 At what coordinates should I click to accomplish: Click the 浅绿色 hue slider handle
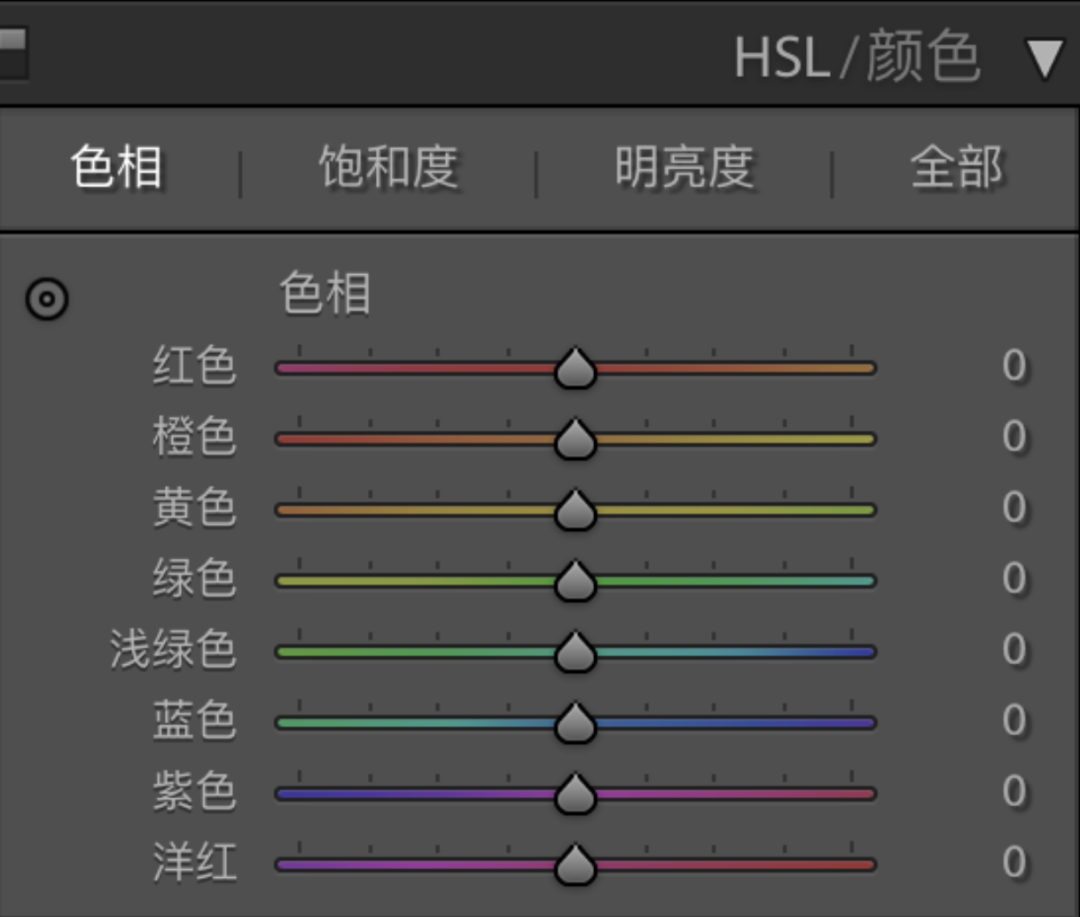(x=575, y=653)
